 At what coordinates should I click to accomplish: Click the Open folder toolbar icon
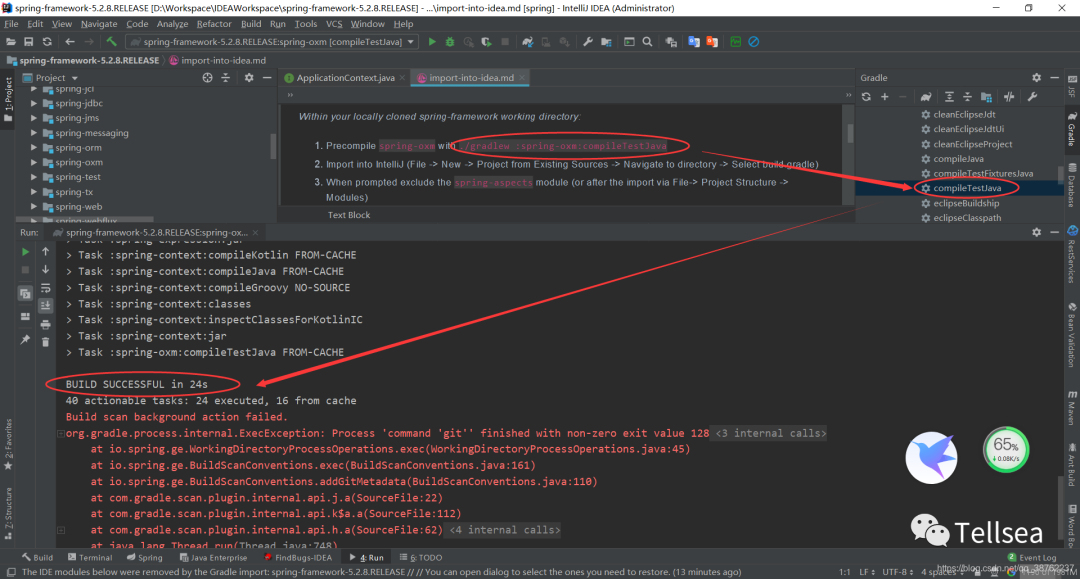(10, 42)
